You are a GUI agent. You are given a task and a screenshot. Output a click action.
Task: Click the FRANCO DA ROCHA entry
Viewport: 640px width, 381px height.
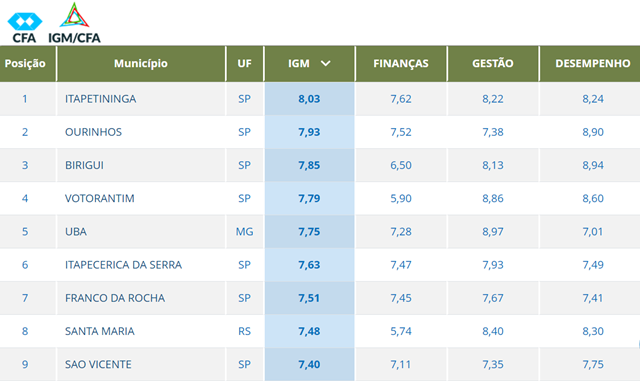point(115,298)
